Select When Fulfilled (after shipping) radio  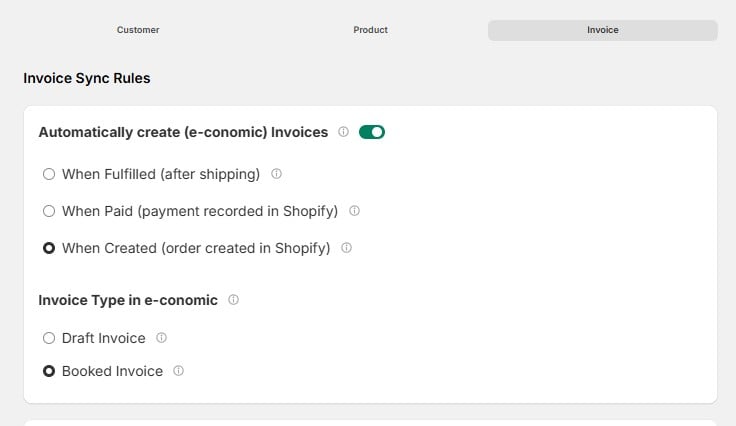(49, 175)
